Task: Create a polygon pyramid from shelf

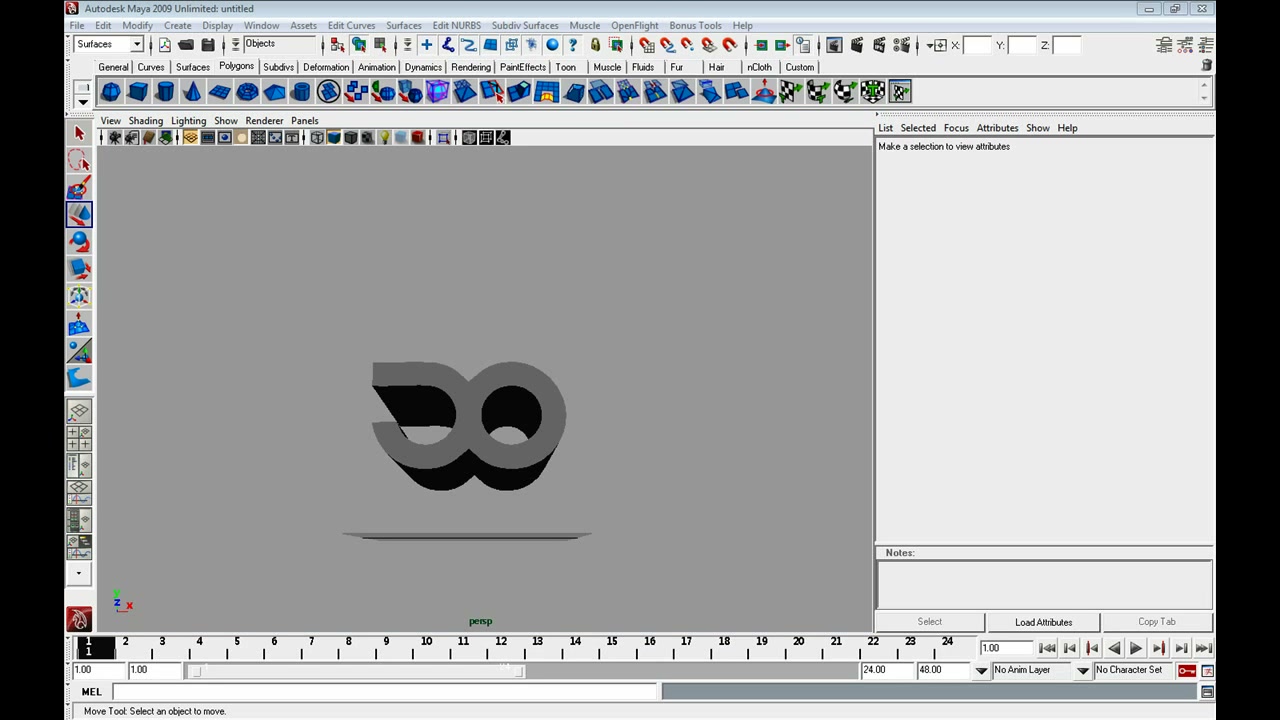Action: (274, 92)
